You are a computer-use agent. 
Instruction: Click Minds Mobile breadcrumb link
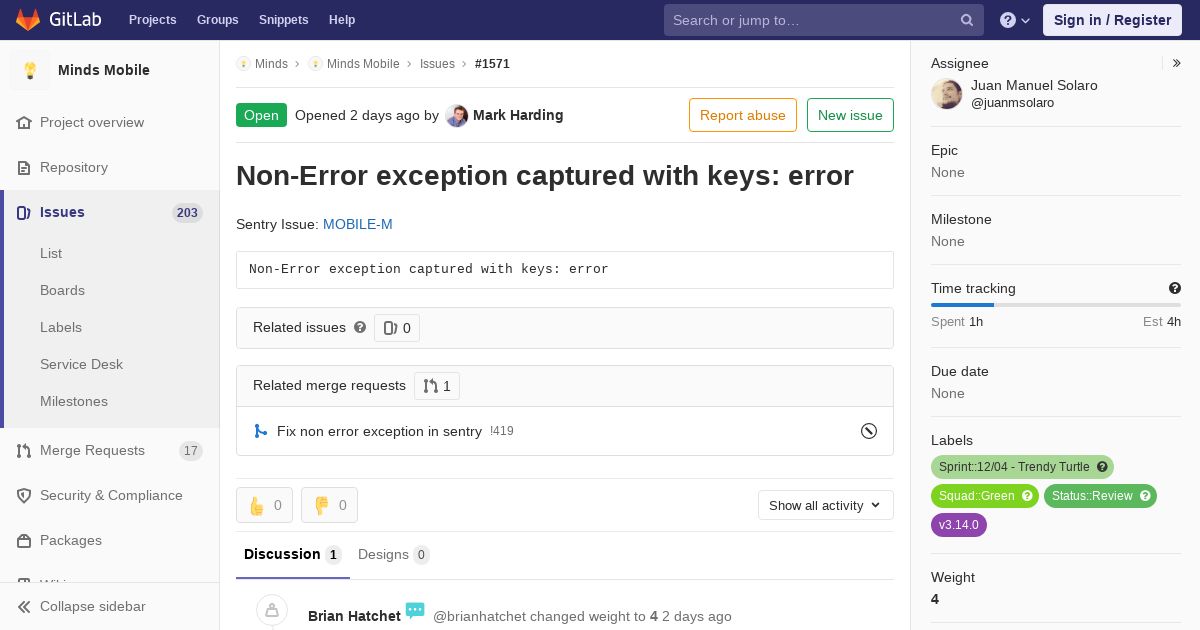point(363,64)
